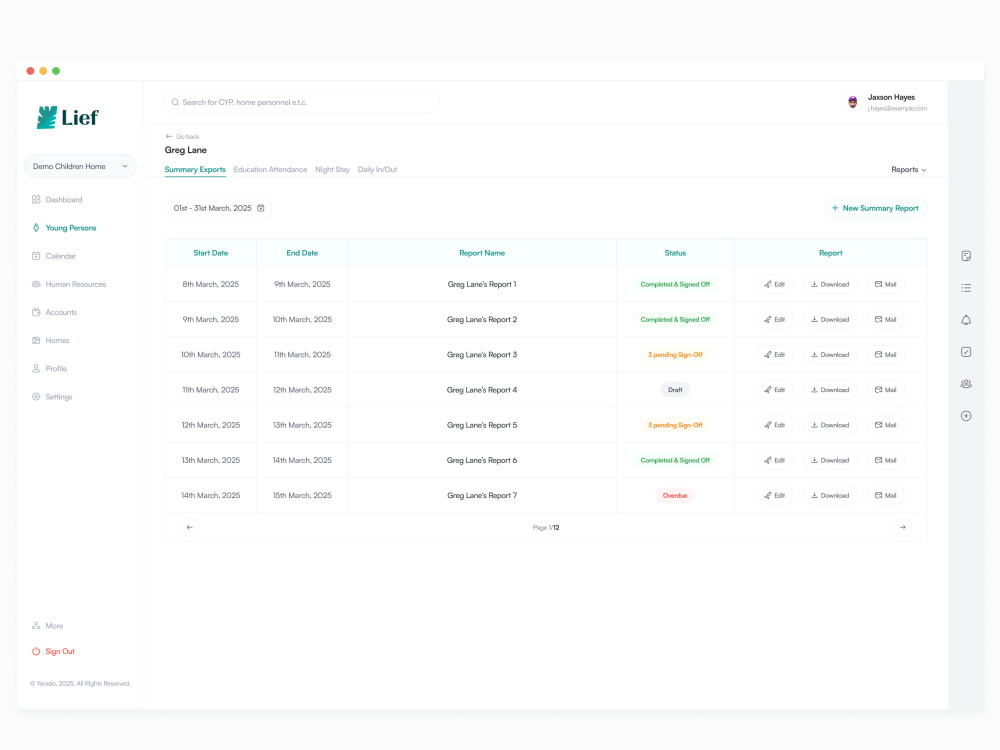Edit Greg Lane's Report 4
This screenshot has width=1000, height=750.
coord(775,390)
